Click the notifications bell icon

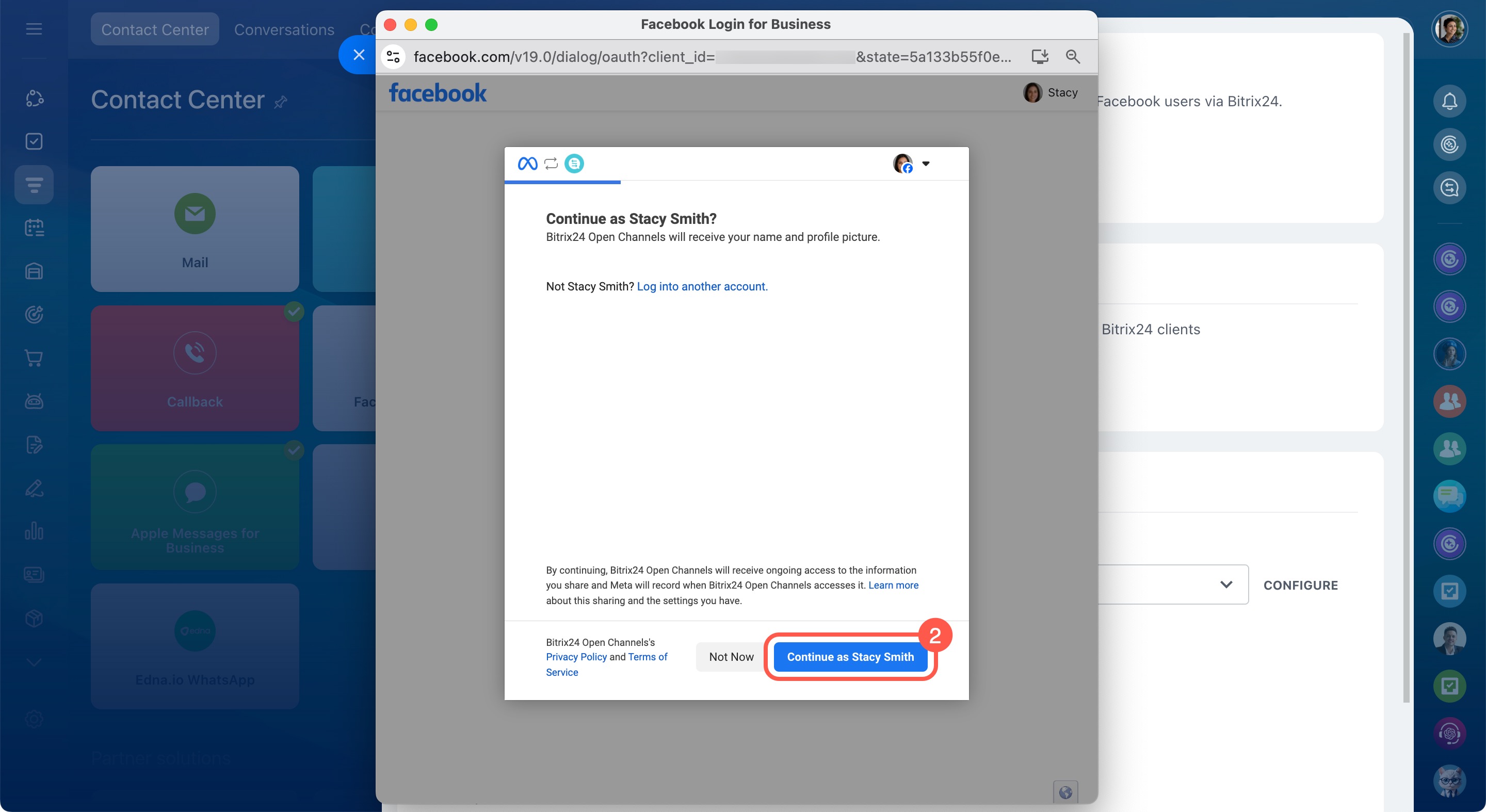pos(1449,102)
